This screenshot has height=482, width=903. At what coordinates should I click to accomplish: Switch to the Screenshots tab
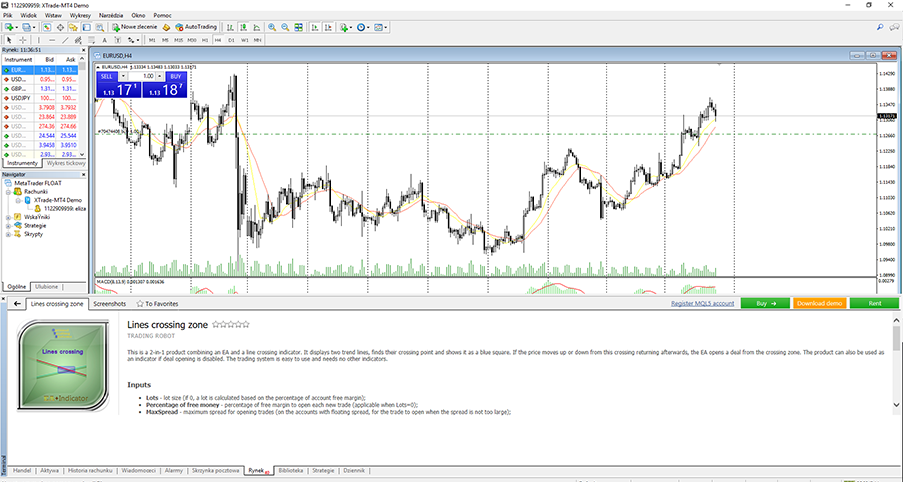[109, 302]
